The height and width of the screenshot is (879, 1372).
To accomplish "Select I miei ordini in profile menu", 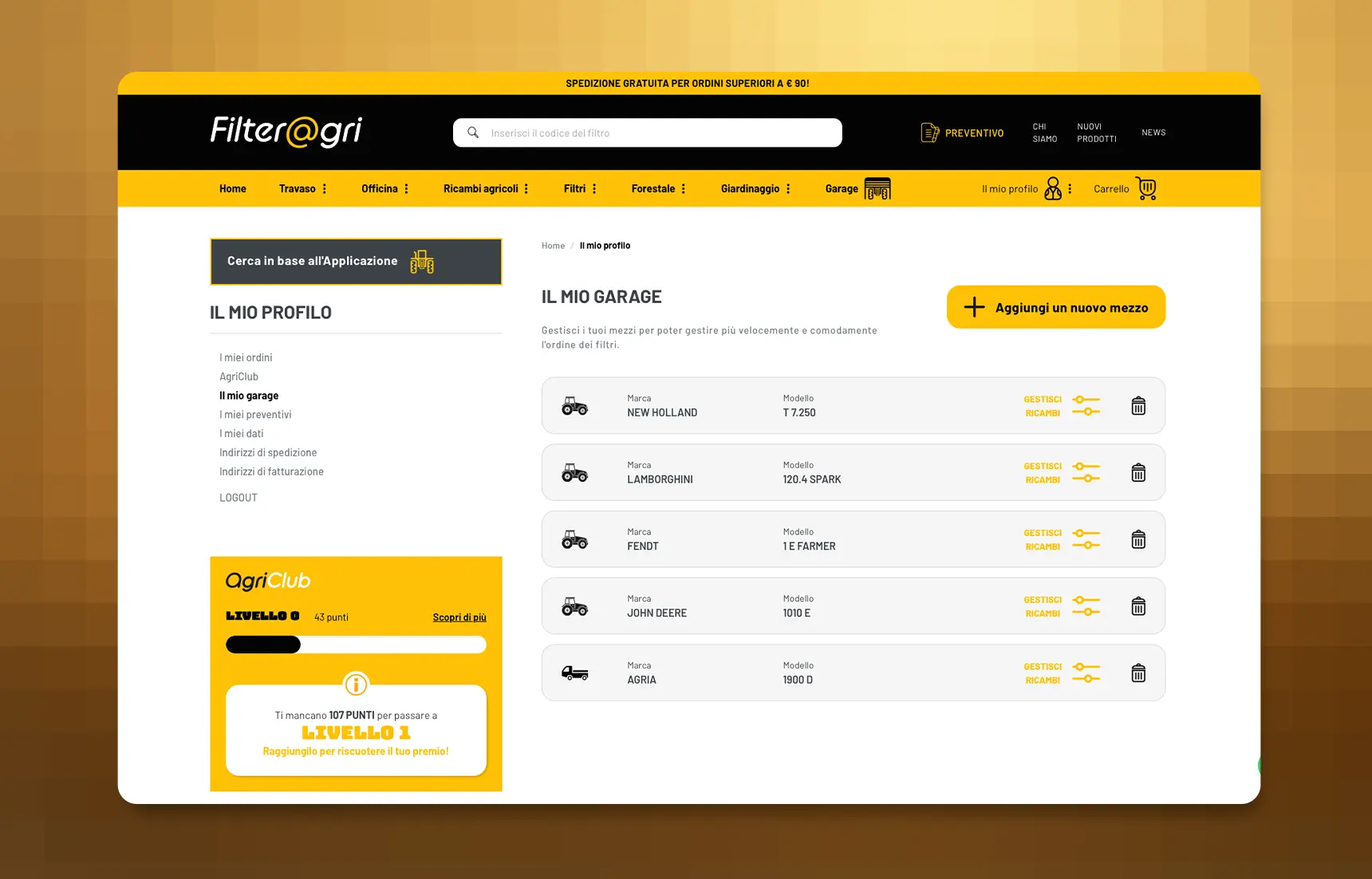I will pos(246,357).
